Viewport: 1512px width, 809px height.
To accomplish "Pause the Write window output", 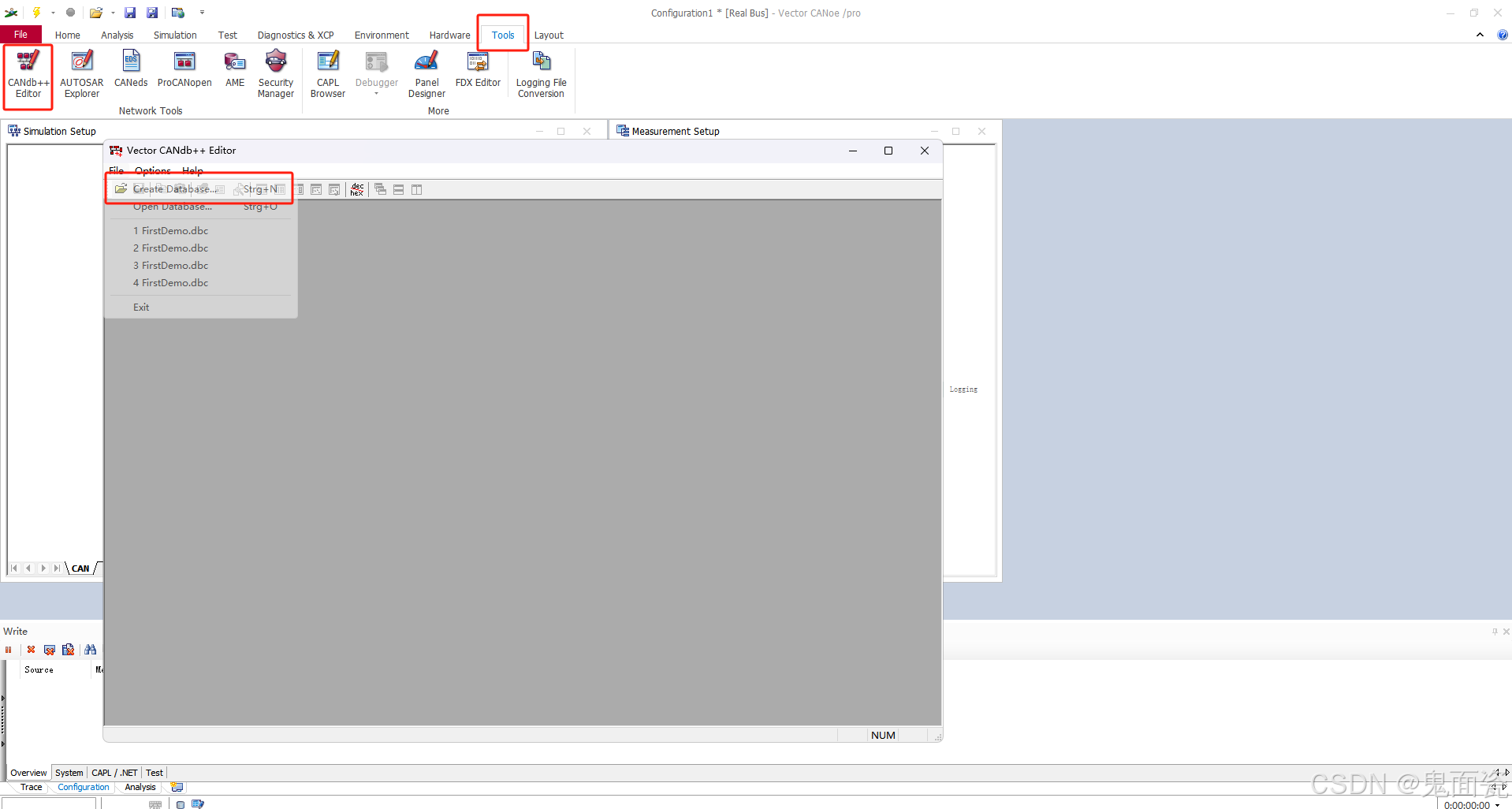I will 9,650.
